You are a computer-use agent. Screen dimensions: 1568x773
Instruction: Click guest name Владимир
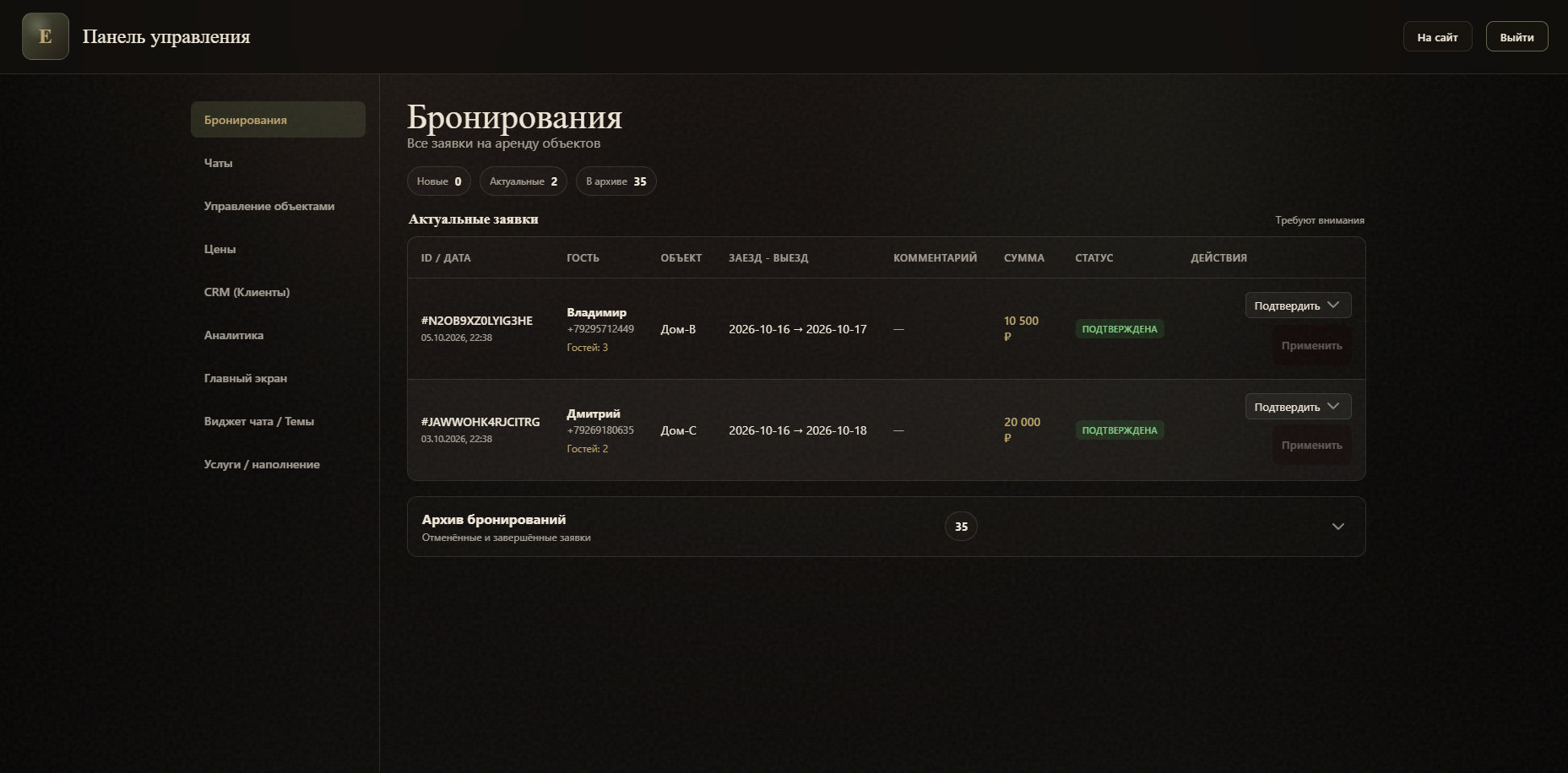[597, 312]
